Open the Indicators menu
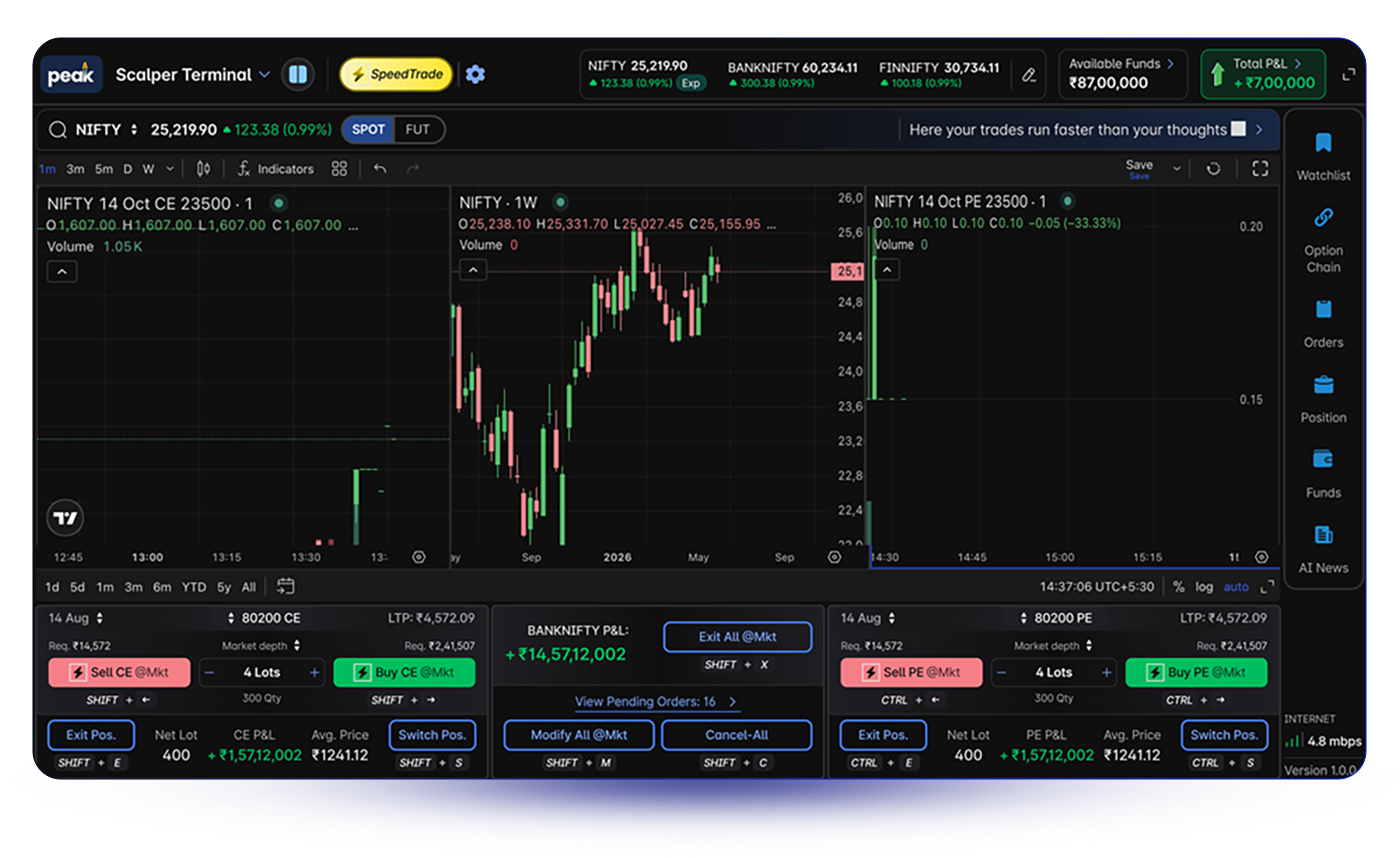 click(x=276, y=169)
